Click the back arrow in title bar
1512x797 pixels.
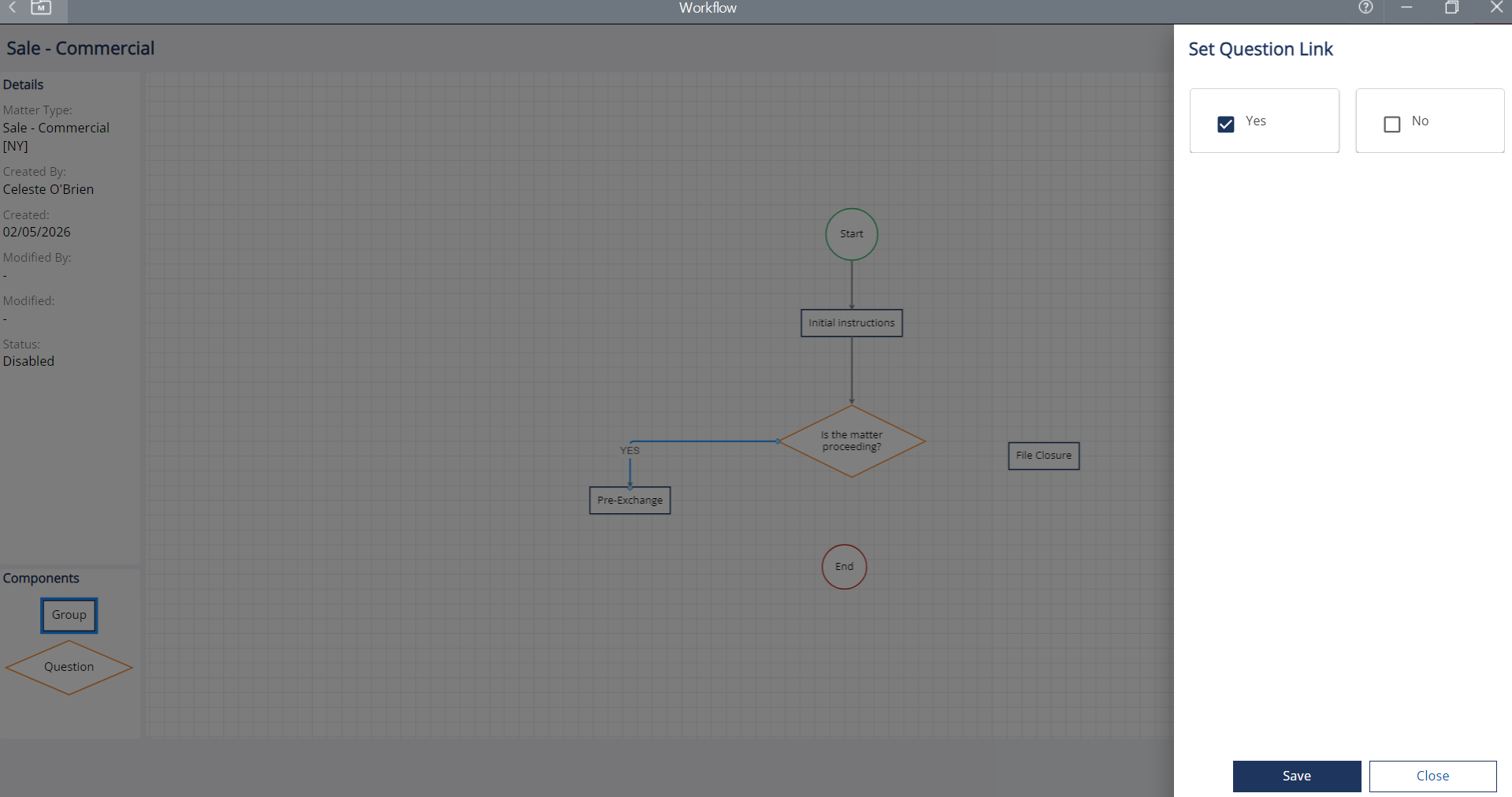coord(13,7)
